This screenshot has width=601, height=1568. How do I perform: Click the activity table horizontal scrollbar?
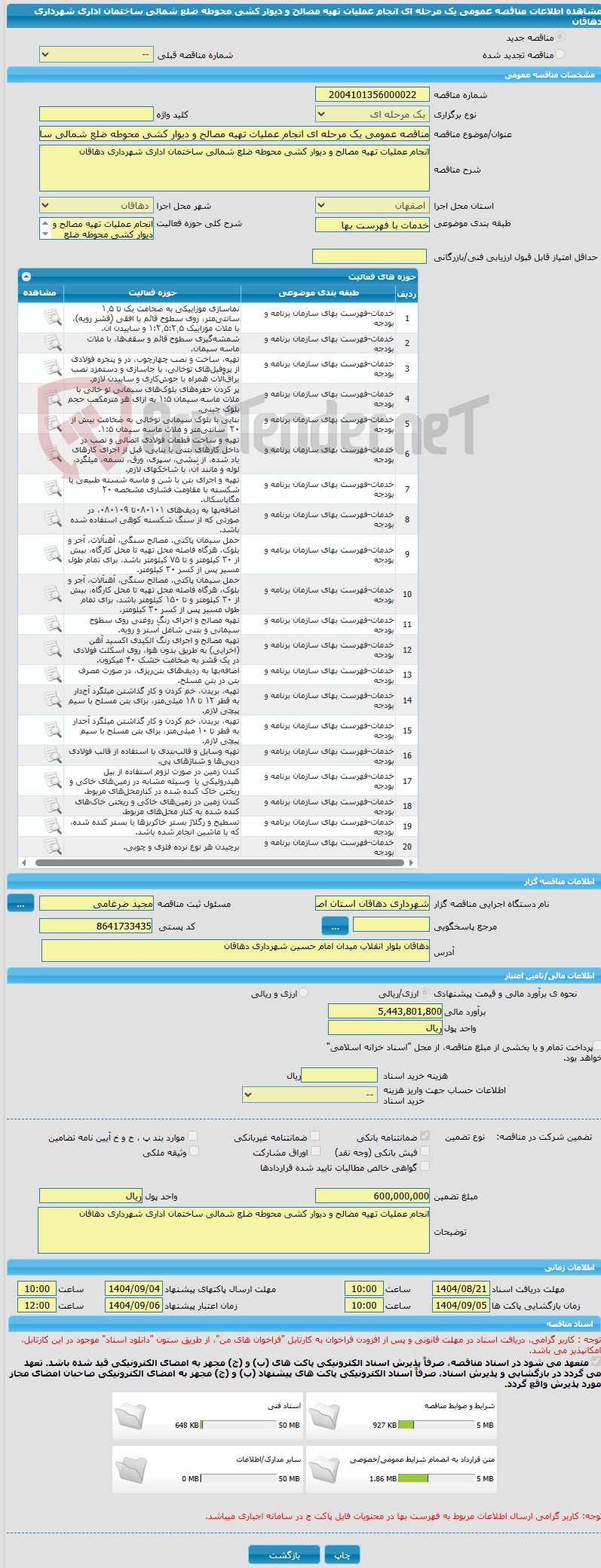[218, 862]
